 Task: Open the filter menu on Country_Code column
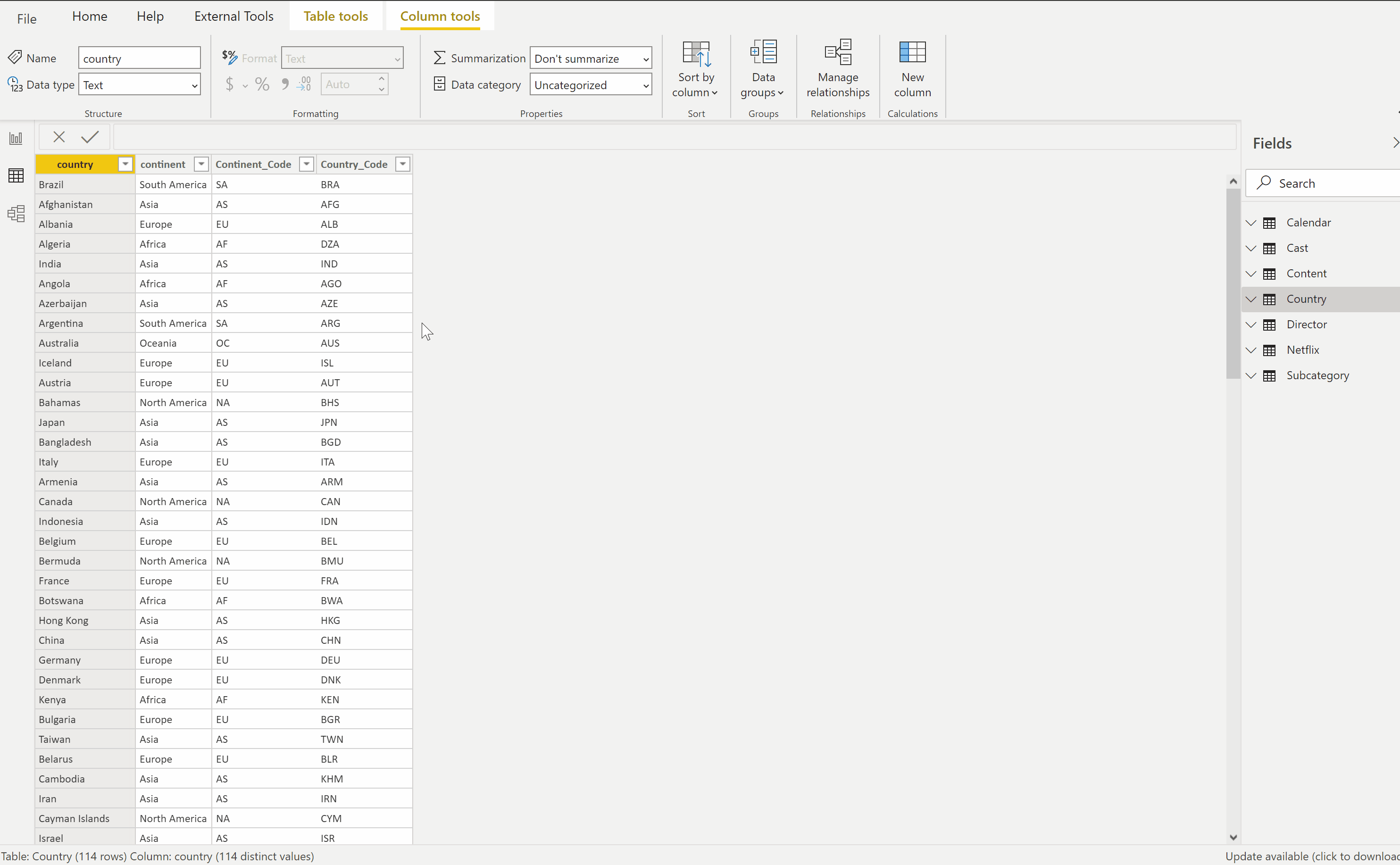[402, 164]
